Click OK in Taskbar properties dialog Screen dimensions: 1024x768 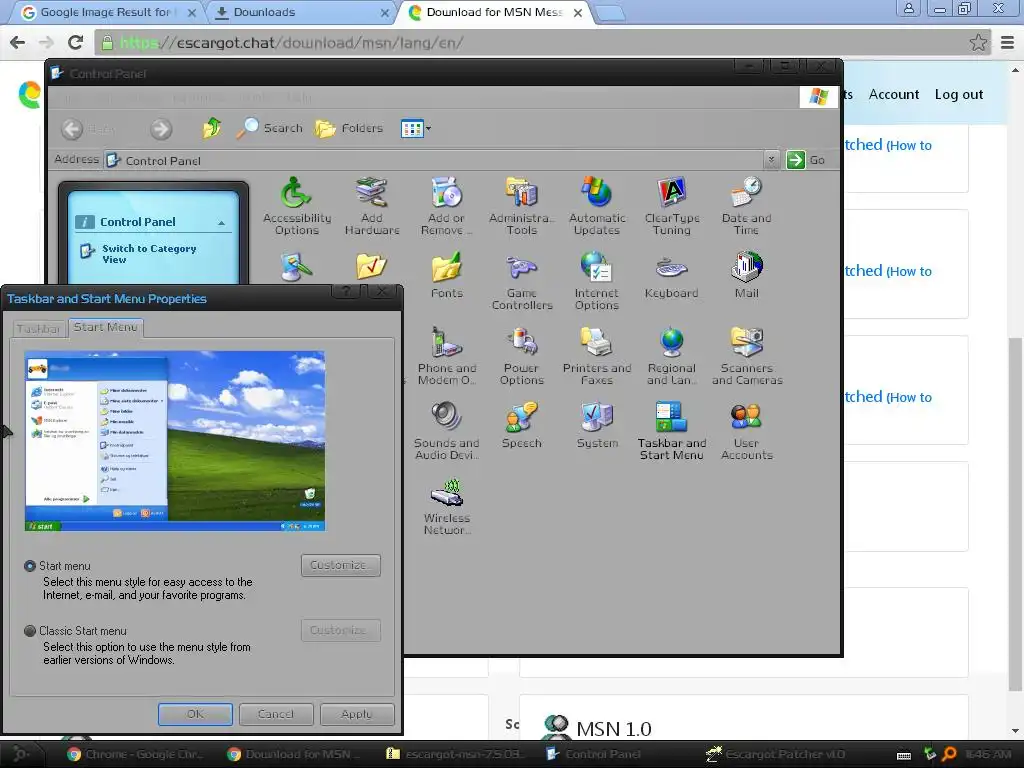click(x=195, y=714)
